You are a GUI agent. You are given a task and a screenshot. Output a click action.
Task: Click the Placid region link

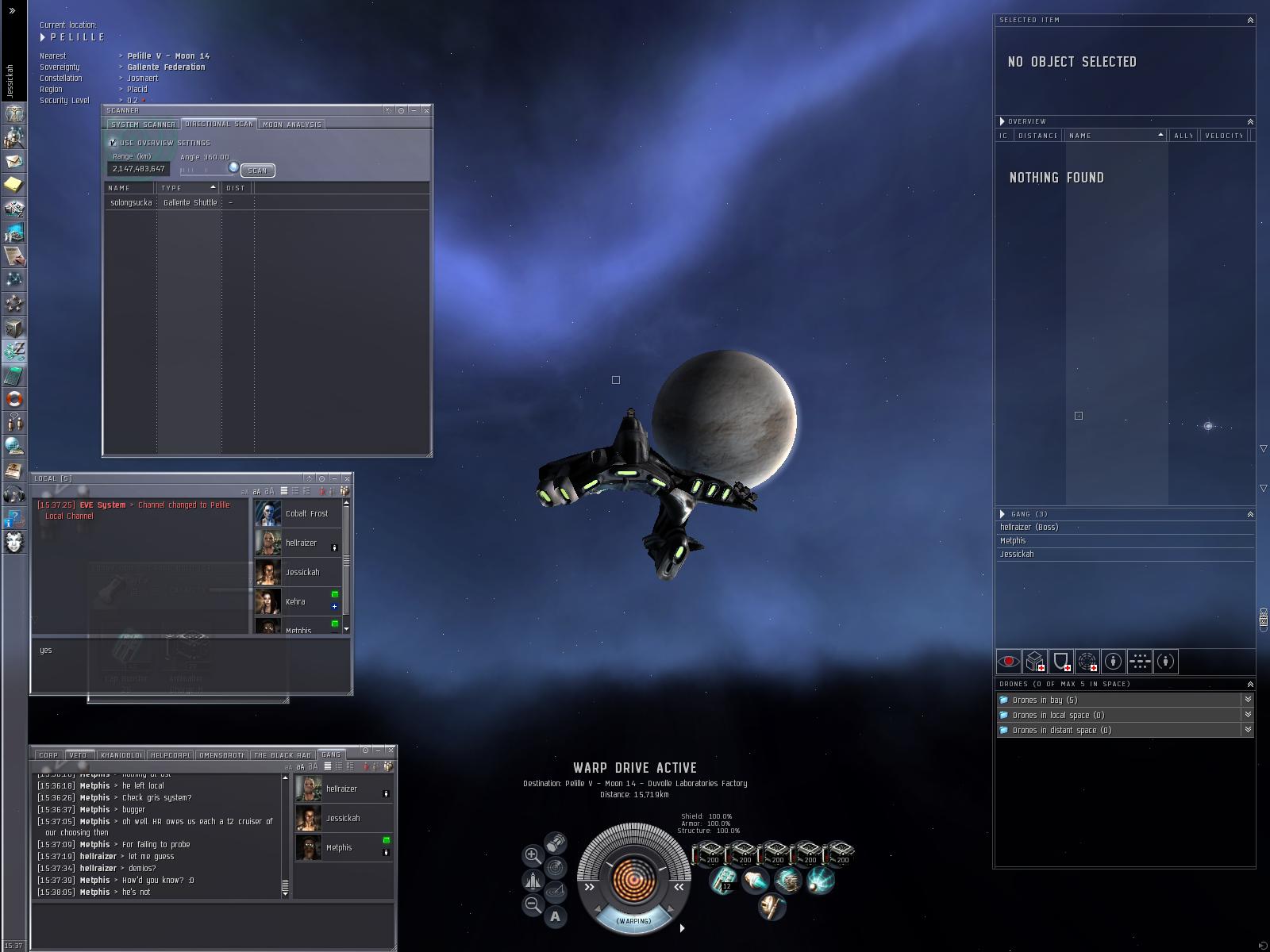click(x=137, y=89)
